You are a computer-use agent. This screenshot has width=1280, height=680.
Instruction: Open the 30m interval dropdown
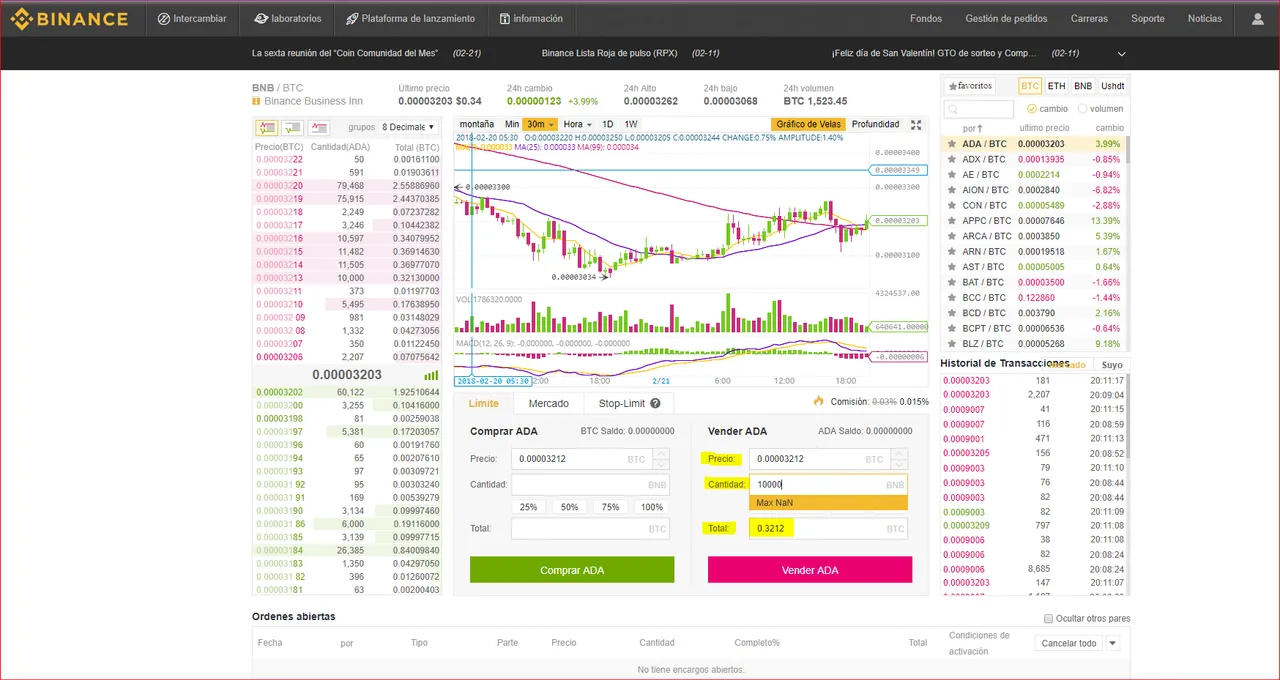click(x=540, y=124)
